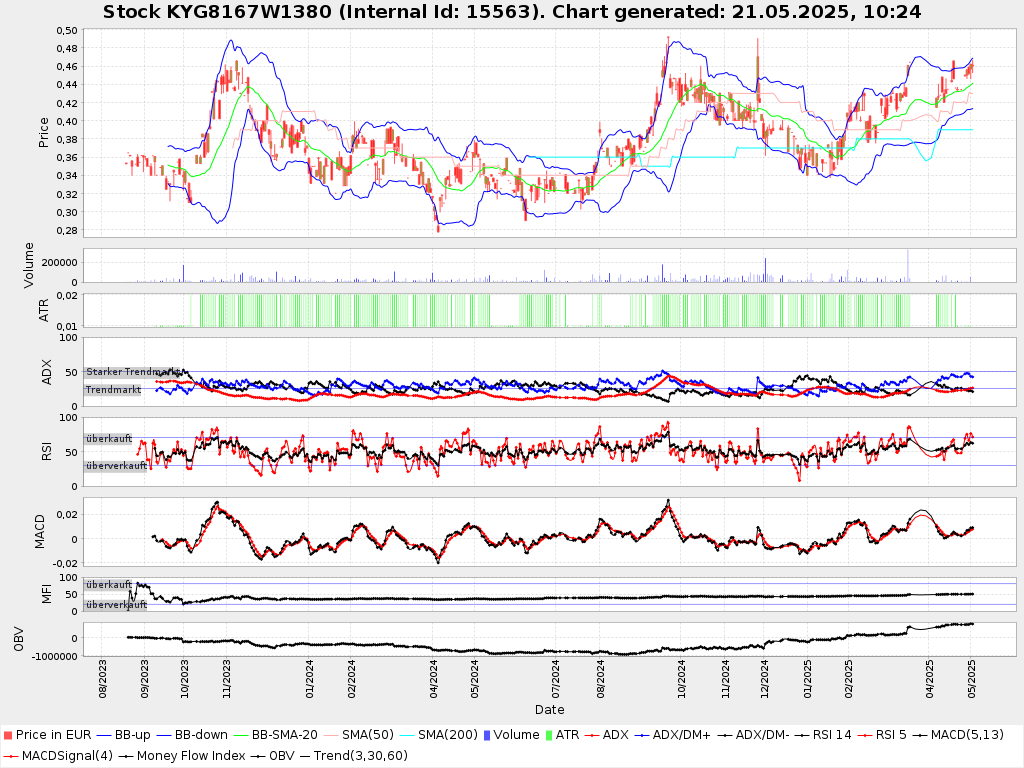The image size is (1024, 768).
Task: Click the chart title with stock KYG8167W1380
Action: point(512,12)
